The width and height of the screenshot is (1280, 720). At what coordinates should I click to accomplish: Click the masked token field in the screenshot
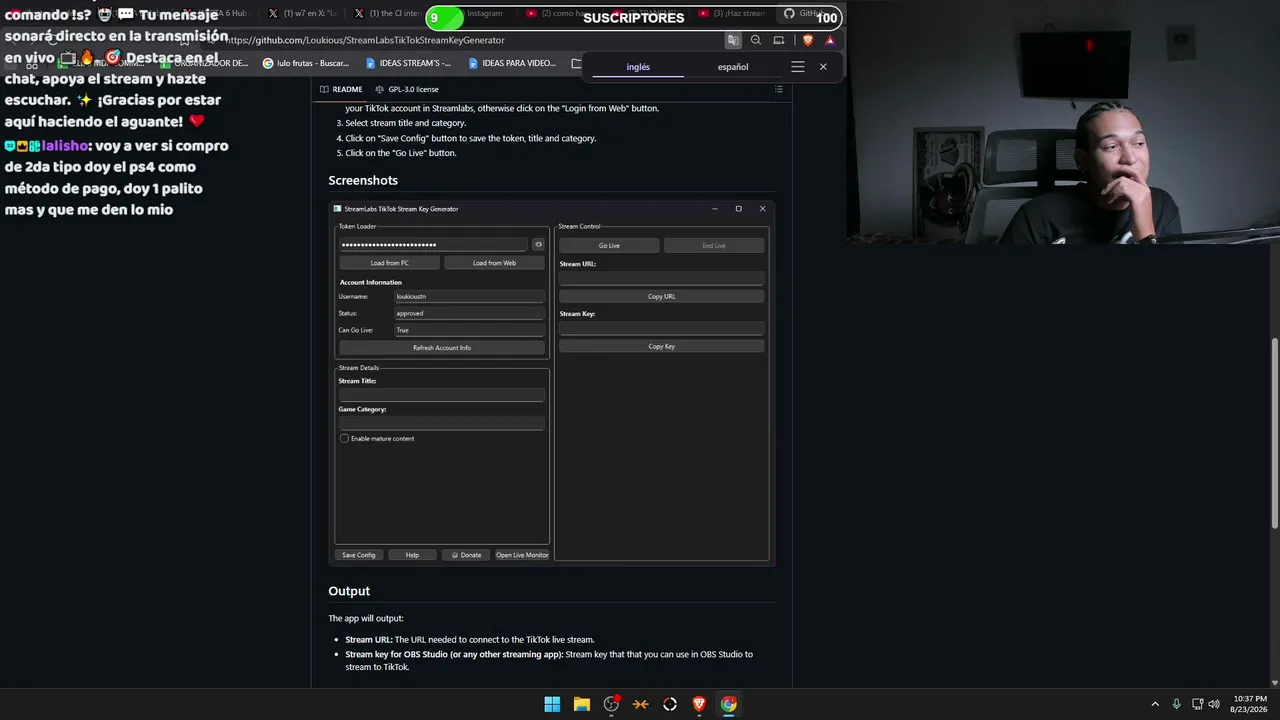point(433,245)
